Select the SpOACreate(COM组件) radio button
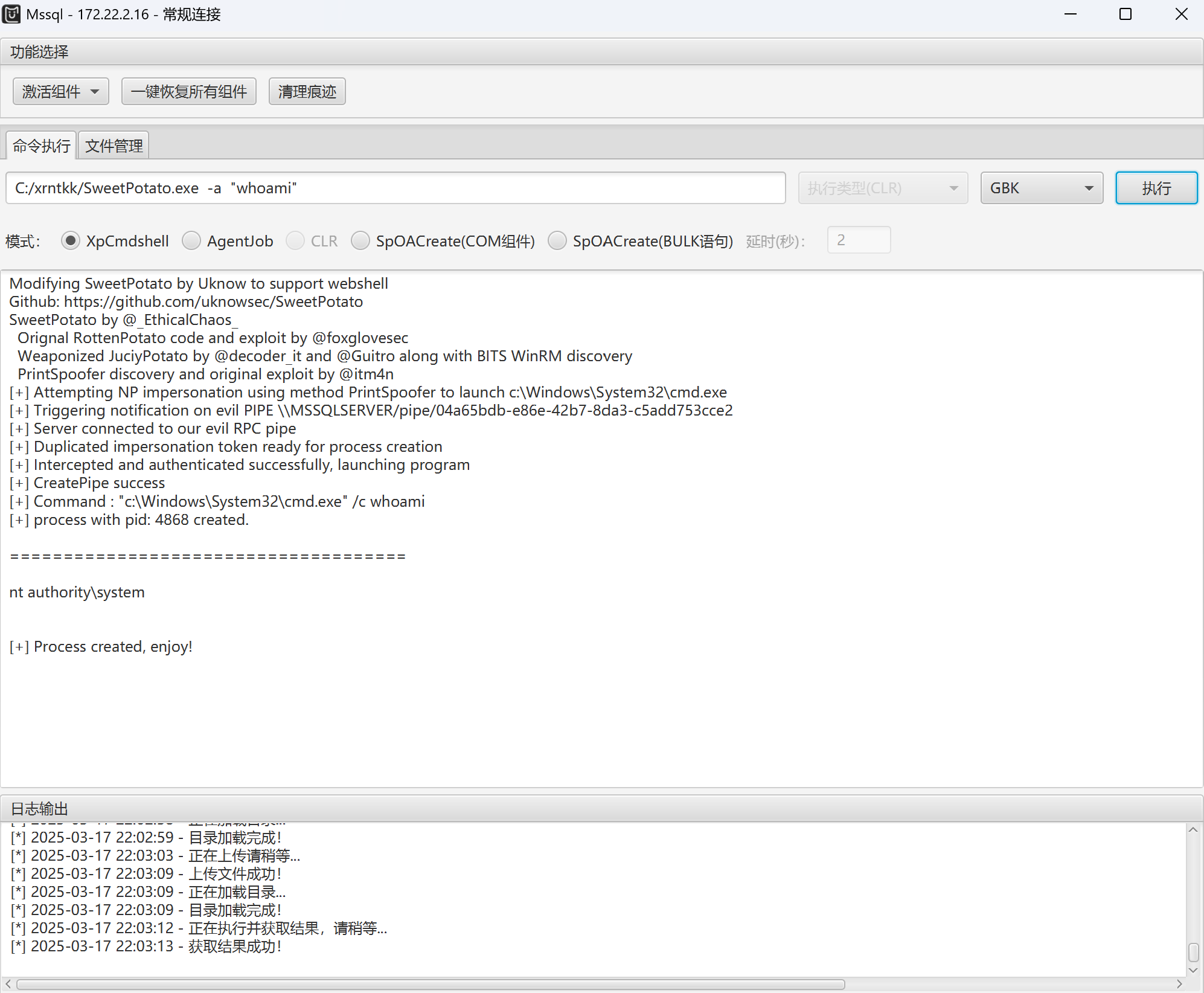The width and height of the screenshot is (1204, 993). [x=360, y=241]
